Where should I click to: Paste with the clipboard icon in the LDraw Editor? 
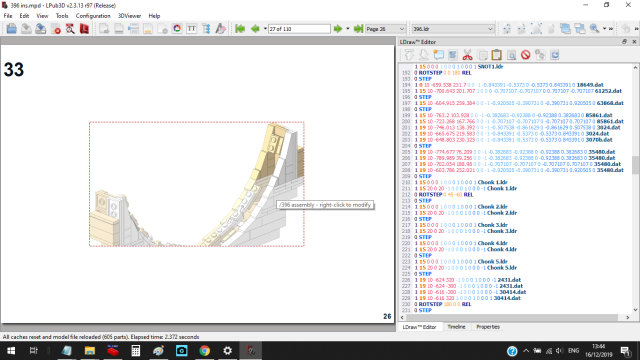(x=496, y=55)
